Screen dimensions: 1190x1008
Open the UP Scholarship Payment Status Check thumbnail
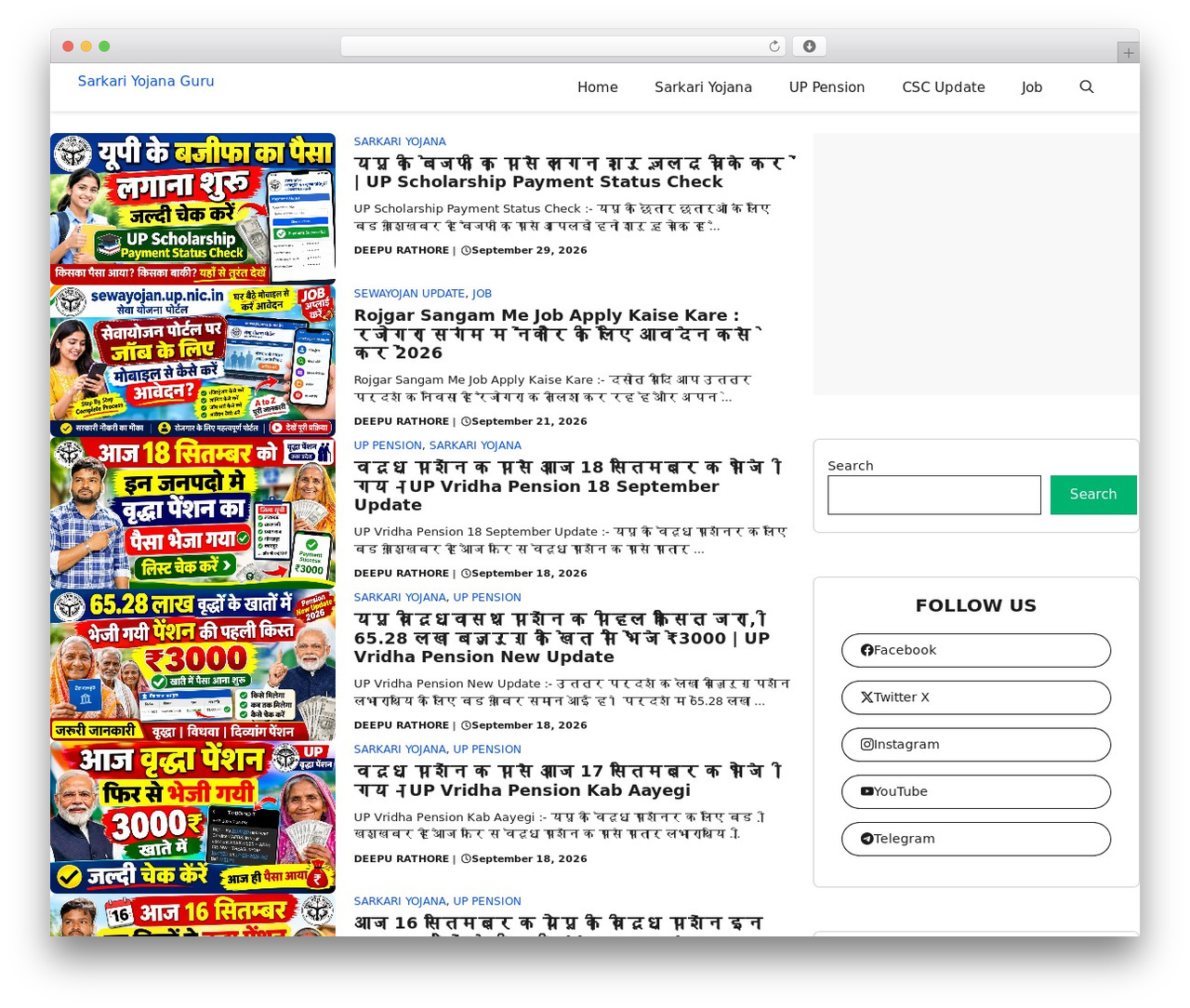coord(192,208)
